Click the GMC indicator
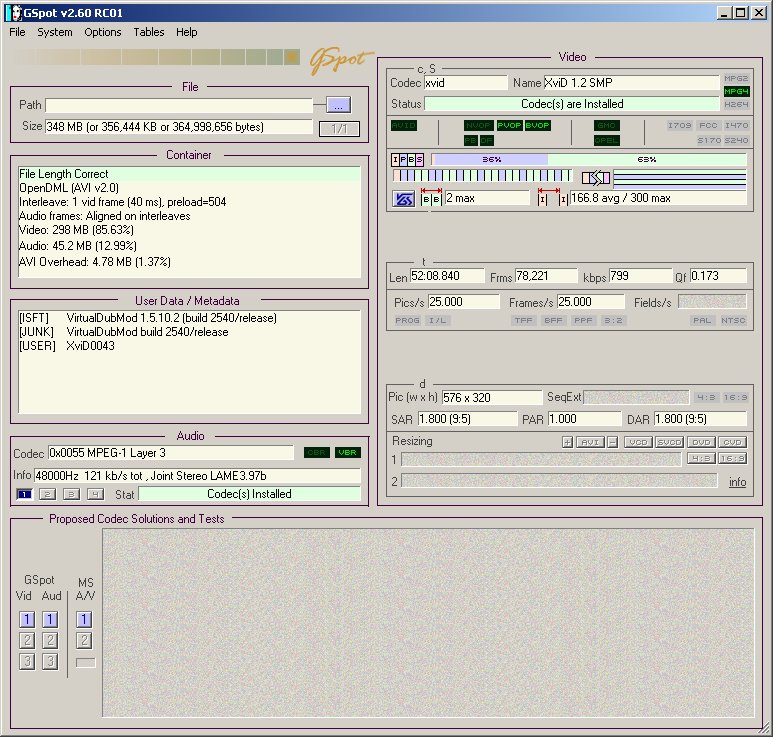This screenshot has width=773, height=737. point(606,125)
